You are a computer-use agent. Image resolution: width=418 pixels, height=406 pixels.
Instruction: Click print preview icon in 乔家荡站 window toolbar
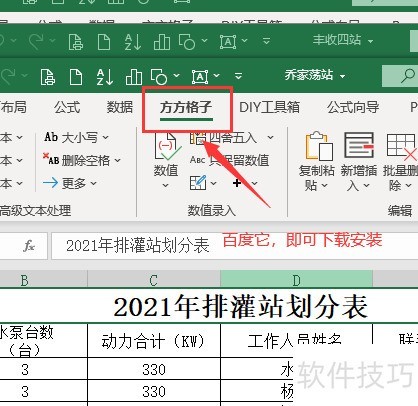[x=48, y=77]
